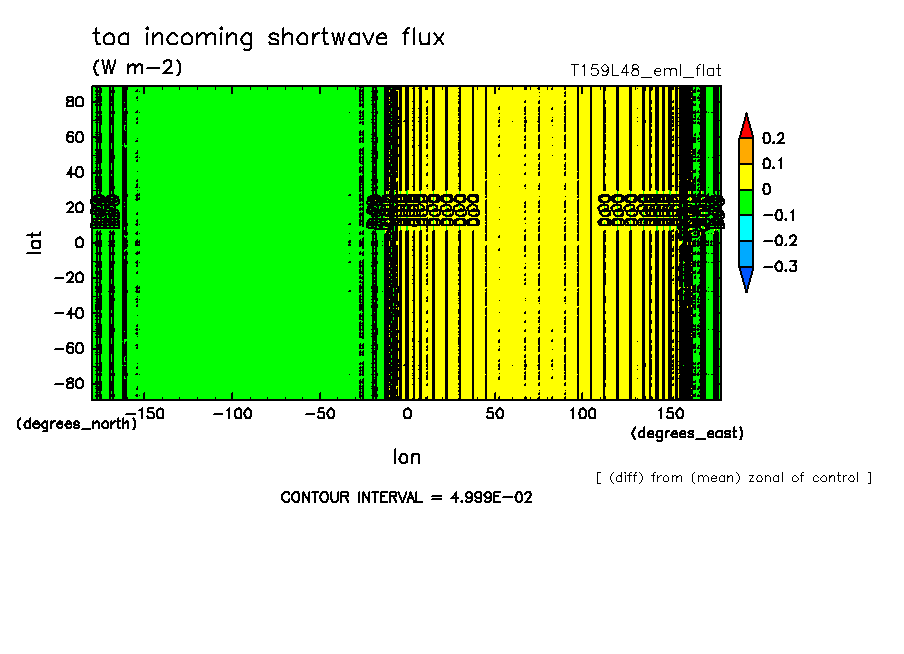
Task: Click the plot title 'toa incoming shortwave flux'
Action: (268, 38)
